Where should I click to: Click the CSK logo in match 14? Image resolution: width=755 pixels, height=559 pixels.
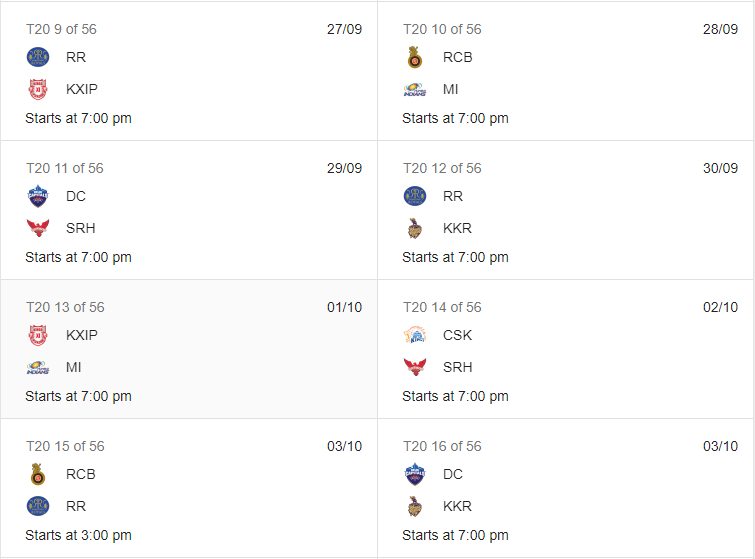[x=414, y=335]
